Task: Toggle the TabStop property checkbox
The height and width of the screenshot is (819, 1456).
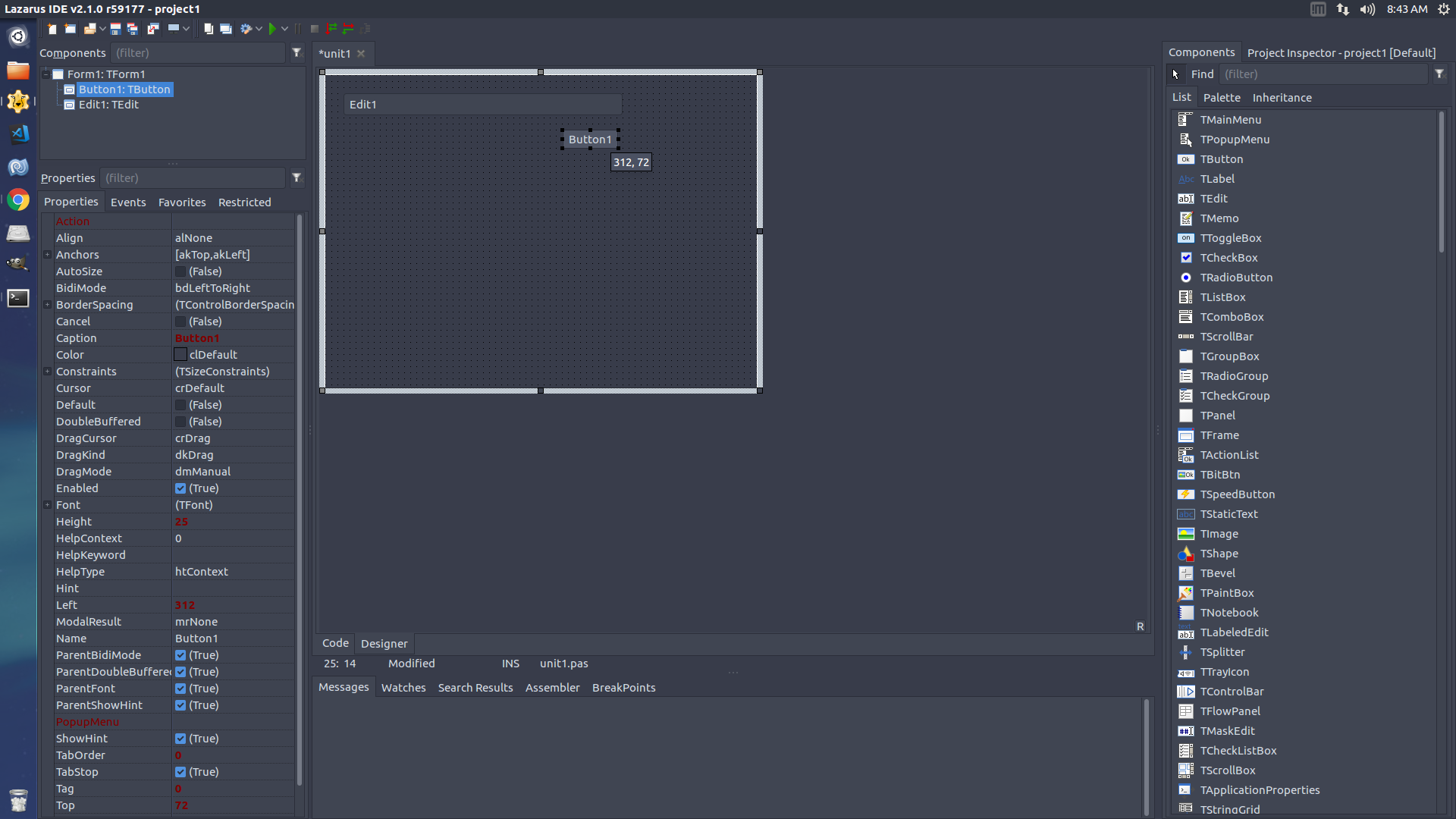Action: 180,772
